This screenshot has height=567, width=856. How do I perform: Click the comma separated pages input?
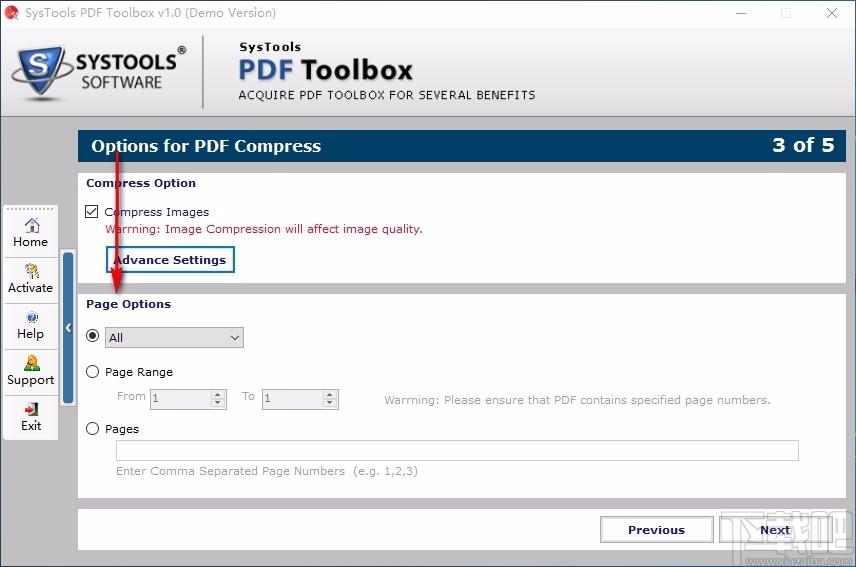(x=457, y=450)
